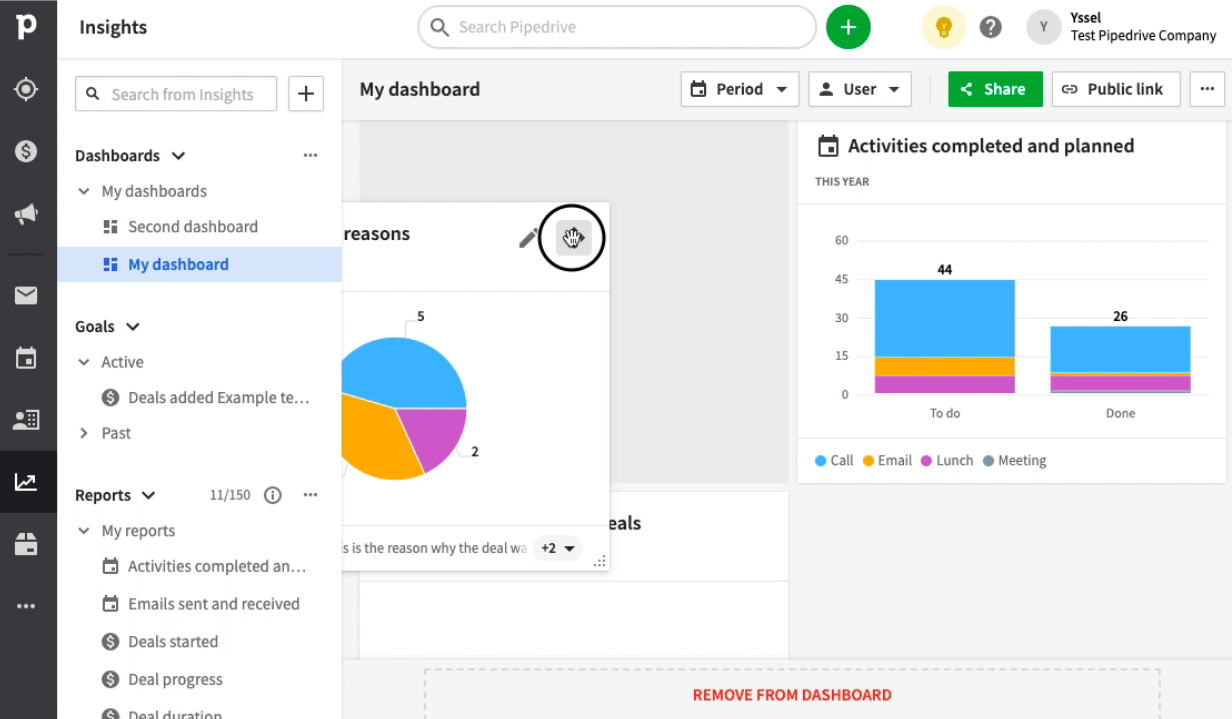Toggle Email legend item

click(x=887, y=461)
